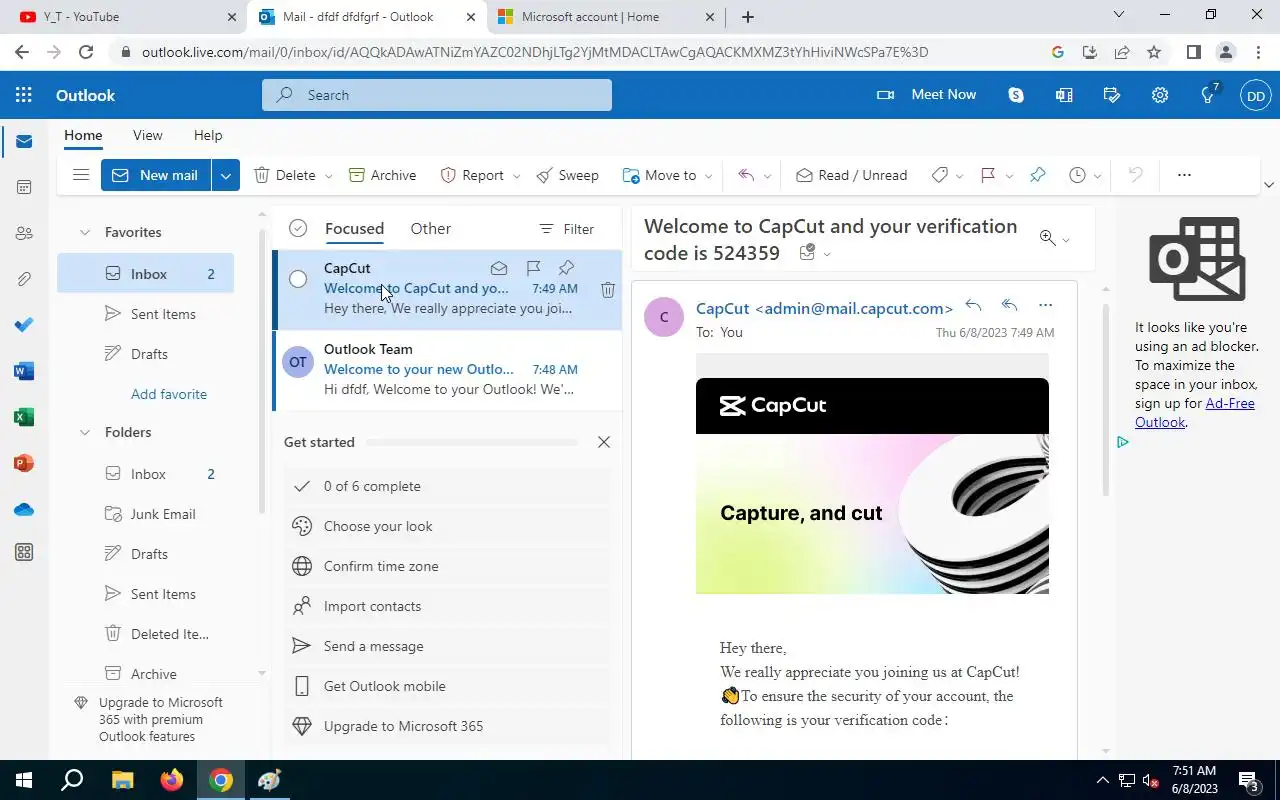Expand the Report dropdown arrow
The width and height of the screenshot is (1280, 800).
[x=516, y=176]
